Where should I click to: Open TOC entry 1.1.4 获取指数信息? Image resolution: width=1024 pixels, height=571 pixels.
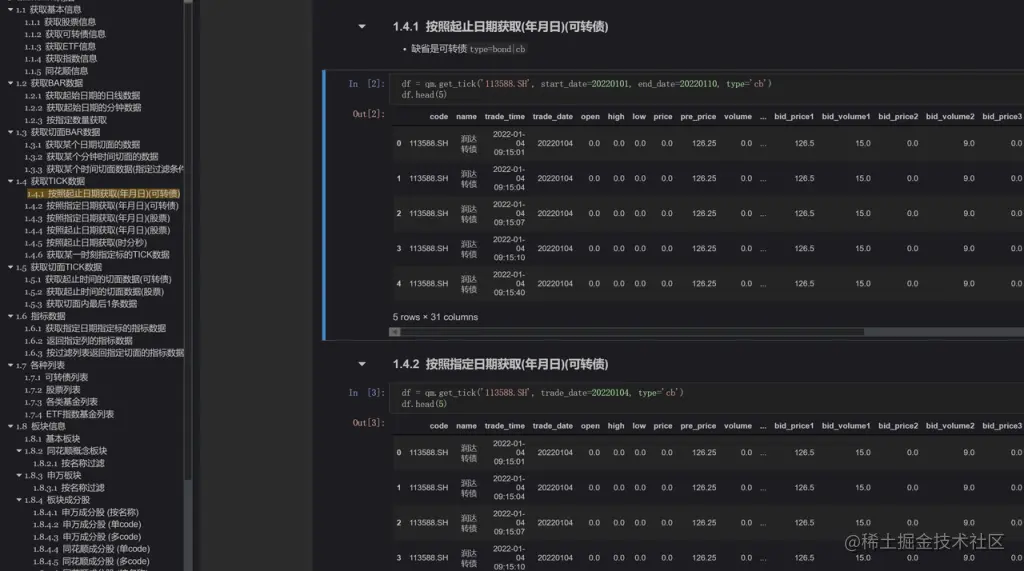pos(61,59)
